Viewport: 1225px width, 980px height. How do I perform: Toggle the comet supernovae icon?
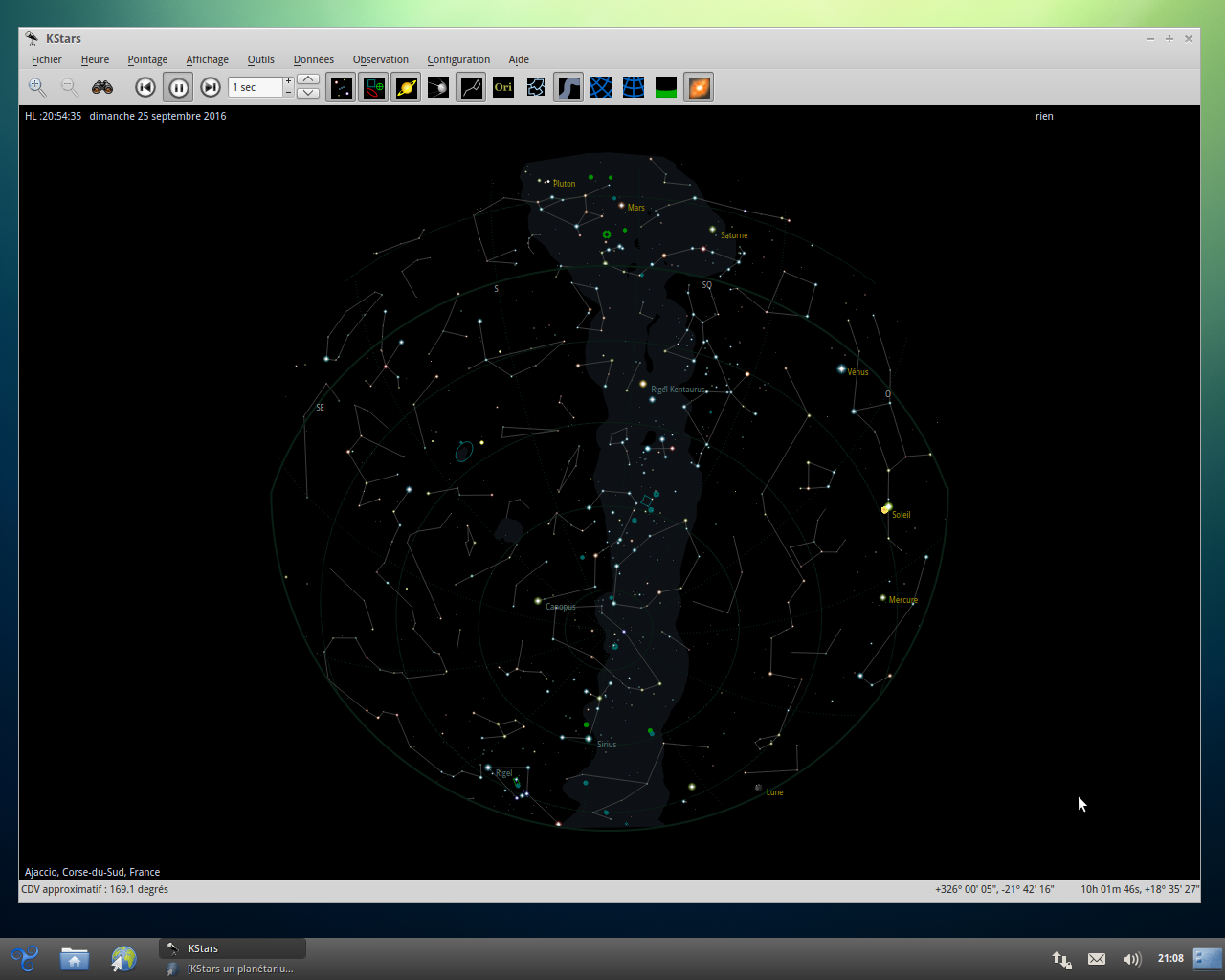pyautogui.click(x=438, y=87)
